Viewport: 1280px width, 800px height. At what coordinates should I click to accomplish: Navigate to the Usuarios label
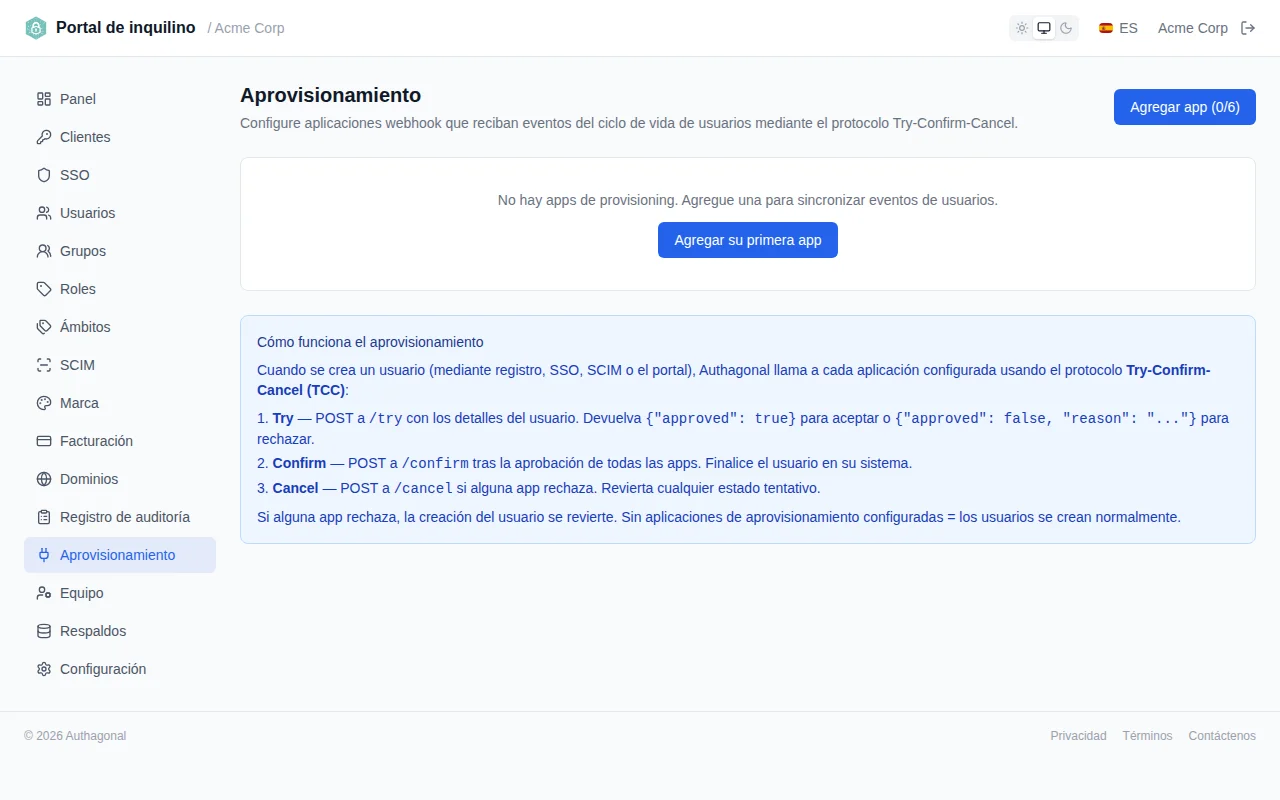click(x=88, y=213)
